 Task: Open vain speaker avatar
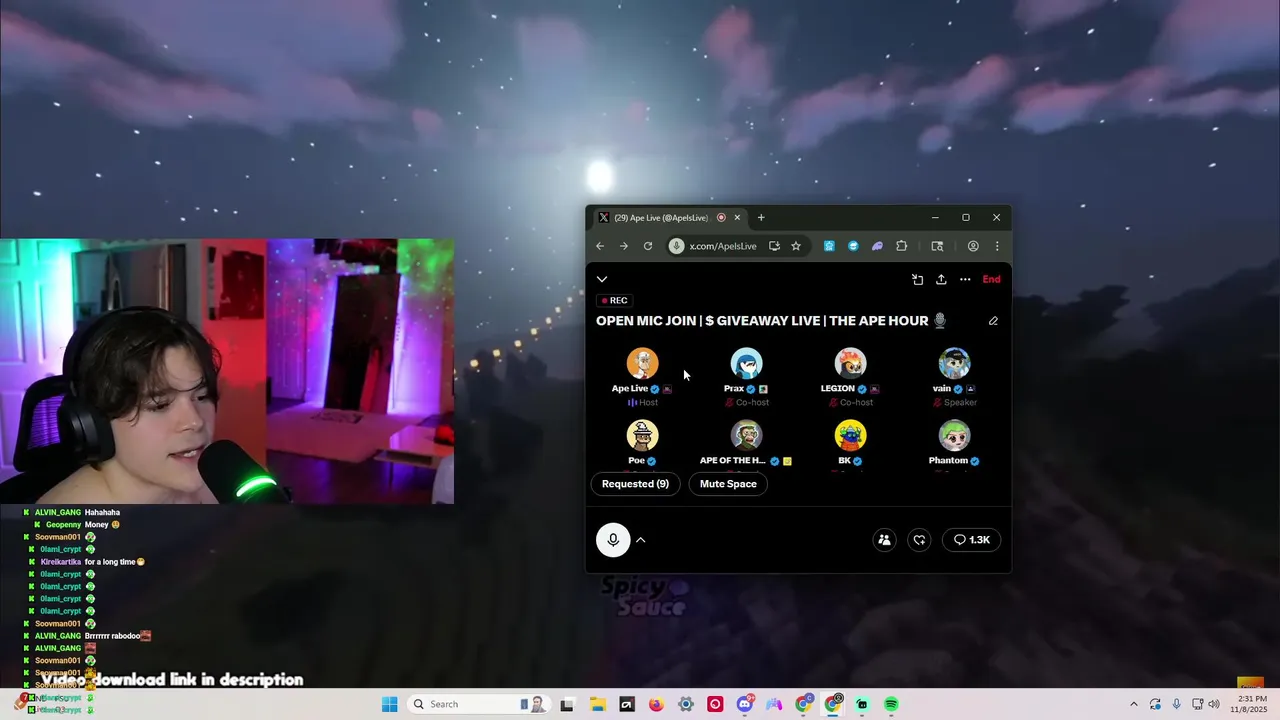coord(954,364)
